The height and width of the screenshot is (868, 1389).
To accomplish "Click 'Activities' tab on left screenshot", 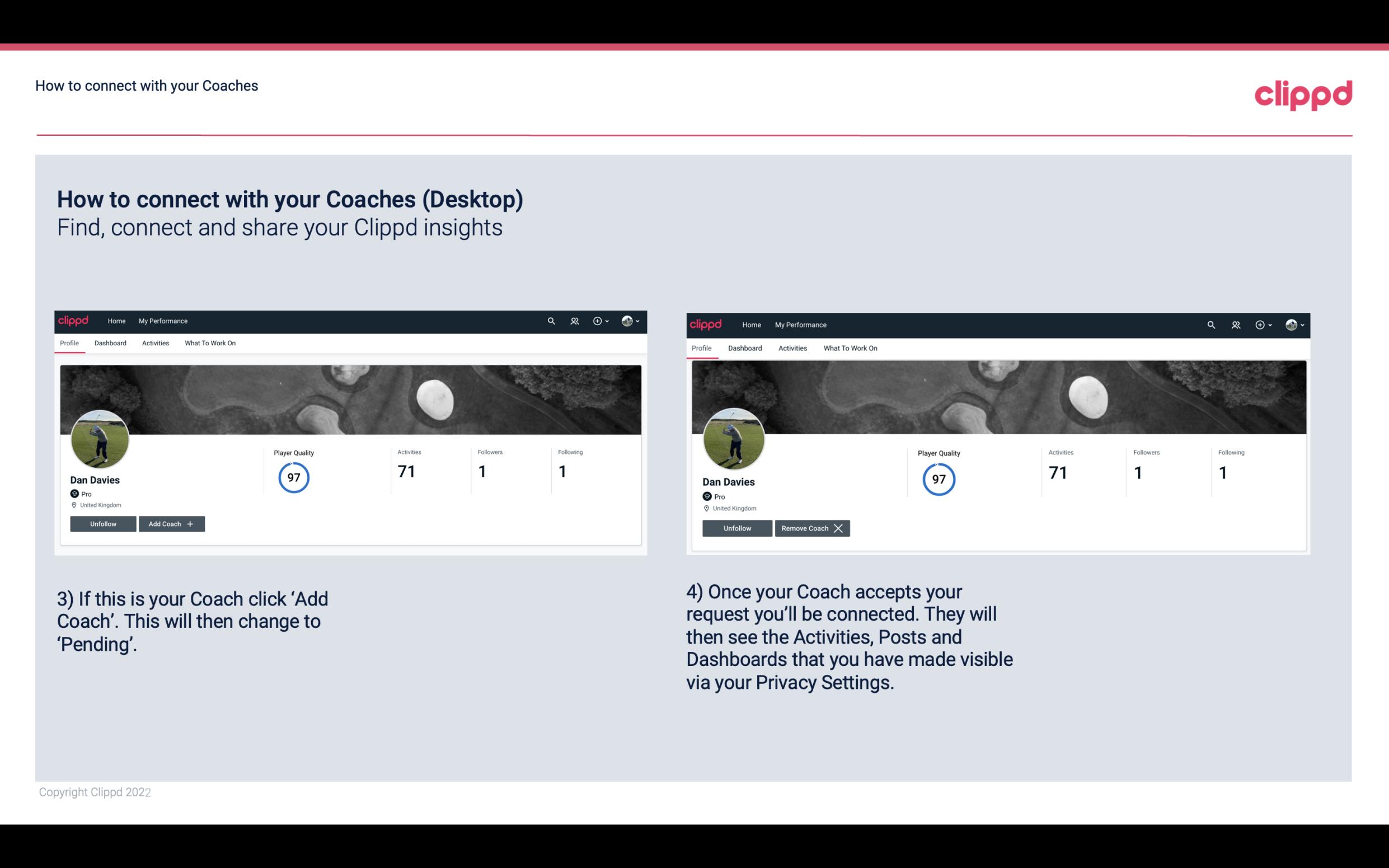I will [x=155, y=343].
